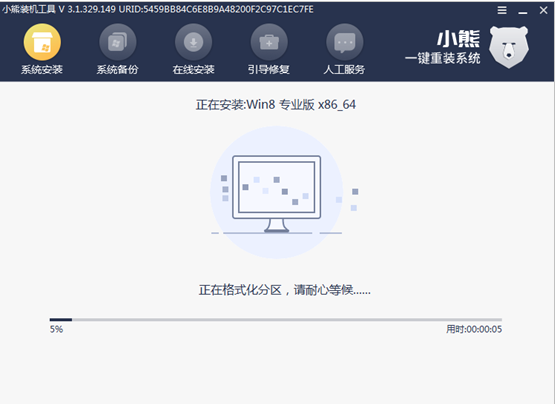This screenshot has width=556, height=404.
Task: Open the 人工服务 chat bubble icon
Action: coord(344,42)
